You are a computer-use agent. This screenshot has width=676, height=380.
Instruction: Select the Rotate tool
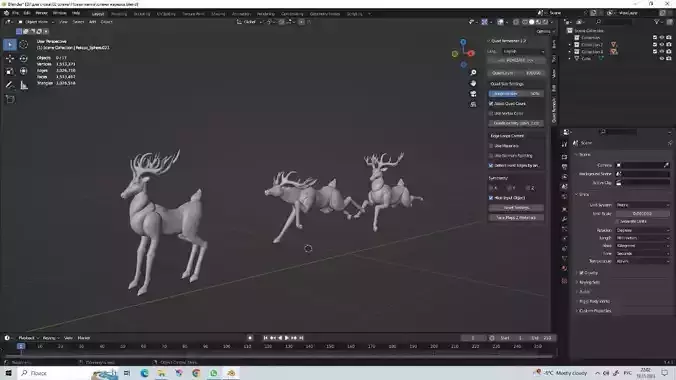(x=24, y=58)
